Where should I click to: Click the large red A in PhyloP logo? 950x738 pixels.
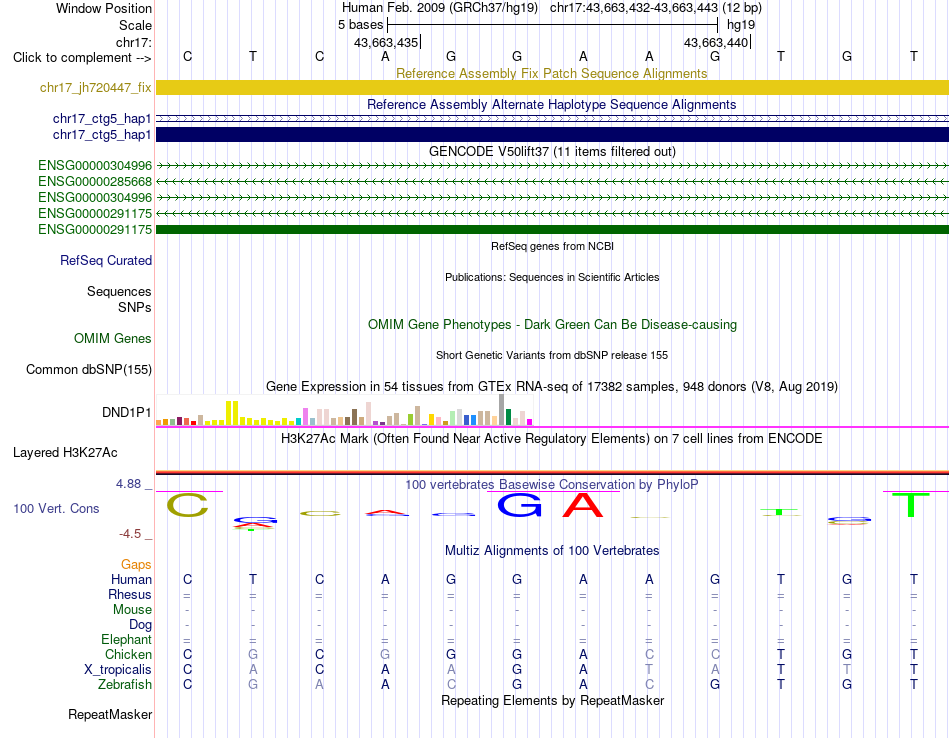[583, 505]
